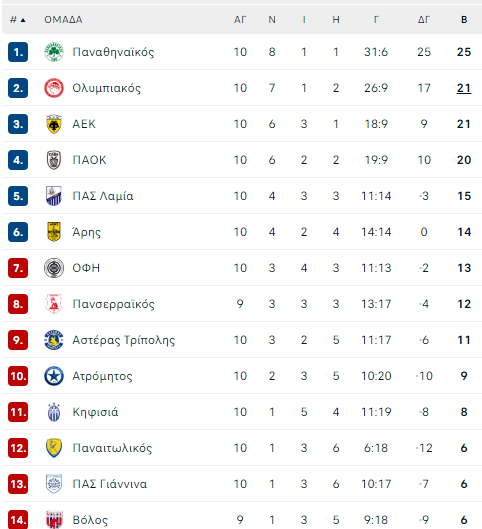This screenshot has width=482, height=529.
Task: Click the Ατρόμητος blue star logo
Action: pyautogui.click(x=54, y=376)
